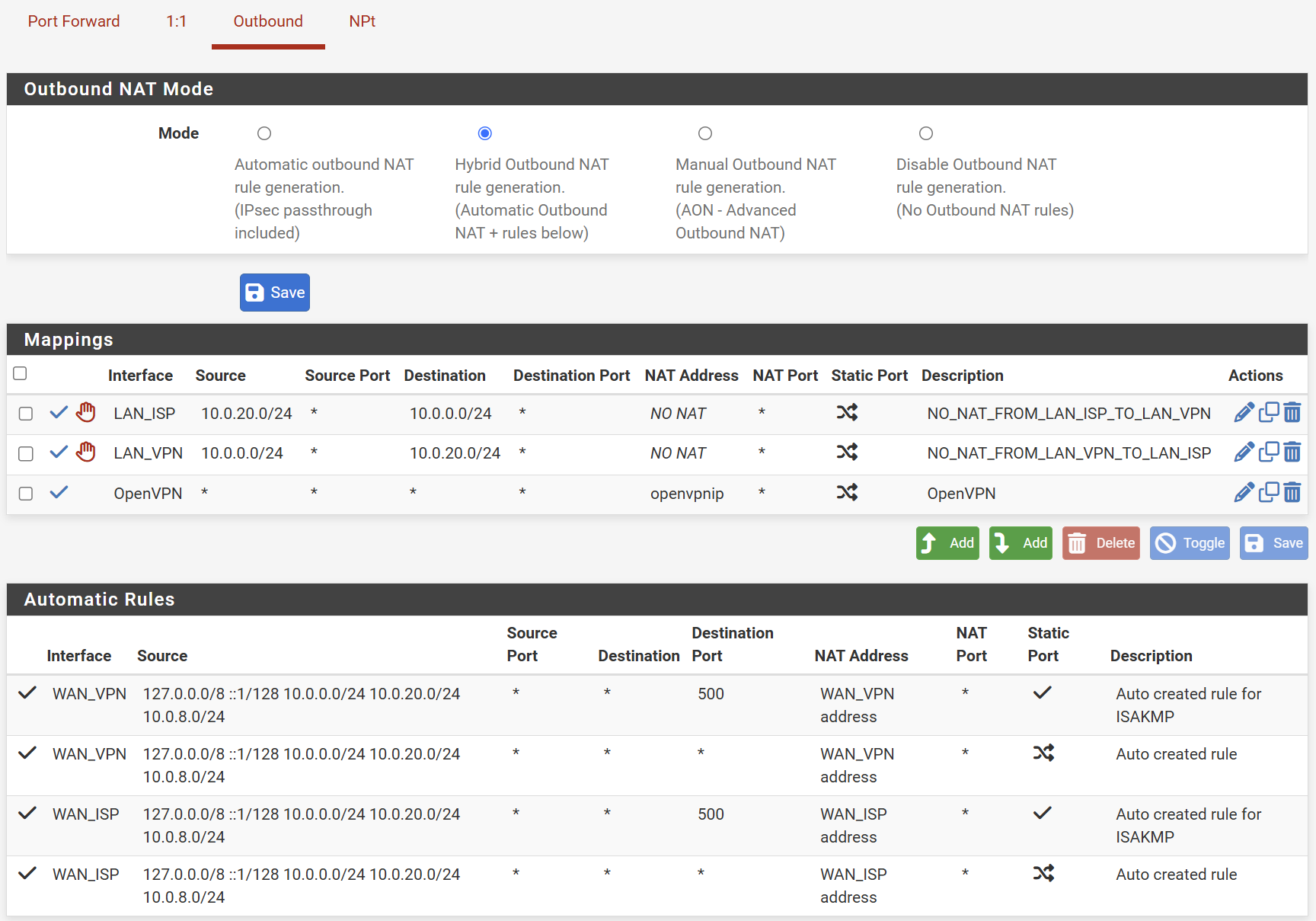This screenshot has height=921, width=1316.
Task: Delete the OpenVPN mapping via trash icon
Action: coord(1292,493)
